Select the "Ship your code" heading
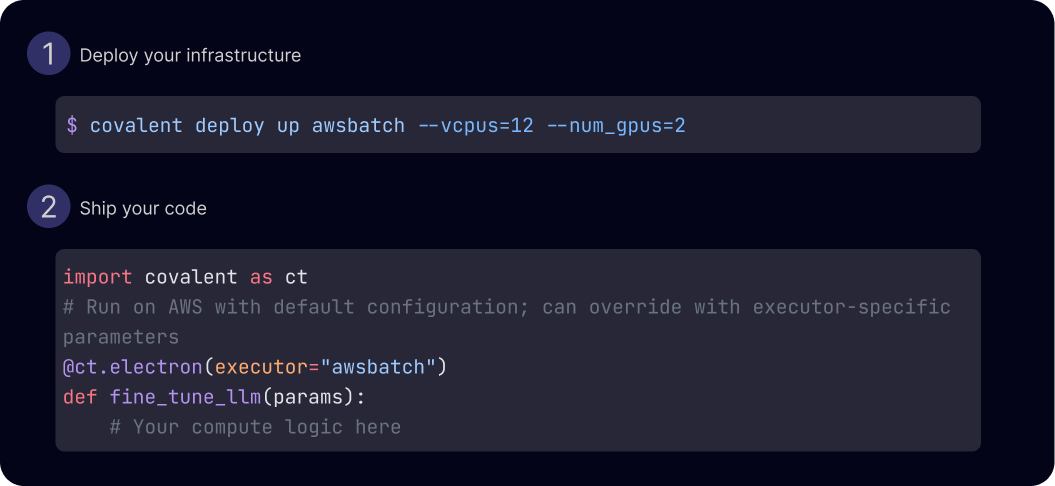Image resolution: width=1055 pixels, height=486 pixels. click(x=143, y=209)
